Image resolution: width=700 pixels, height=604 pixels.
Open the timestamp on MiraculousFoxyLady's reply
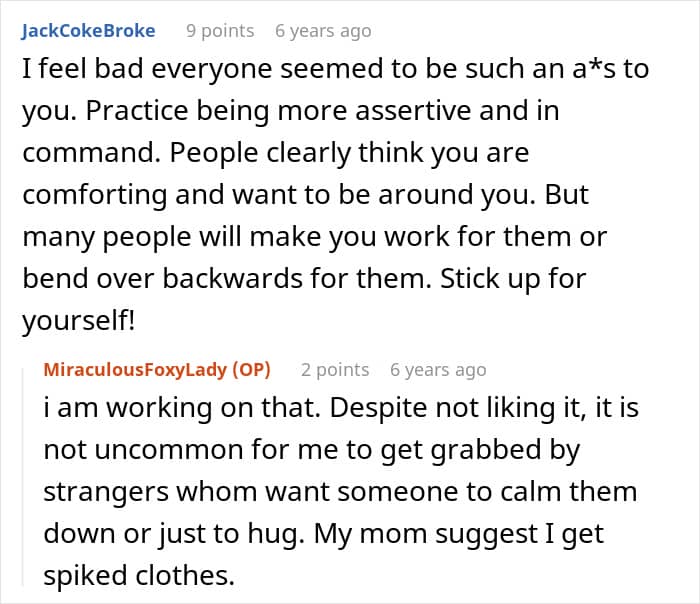click(438, 369)
